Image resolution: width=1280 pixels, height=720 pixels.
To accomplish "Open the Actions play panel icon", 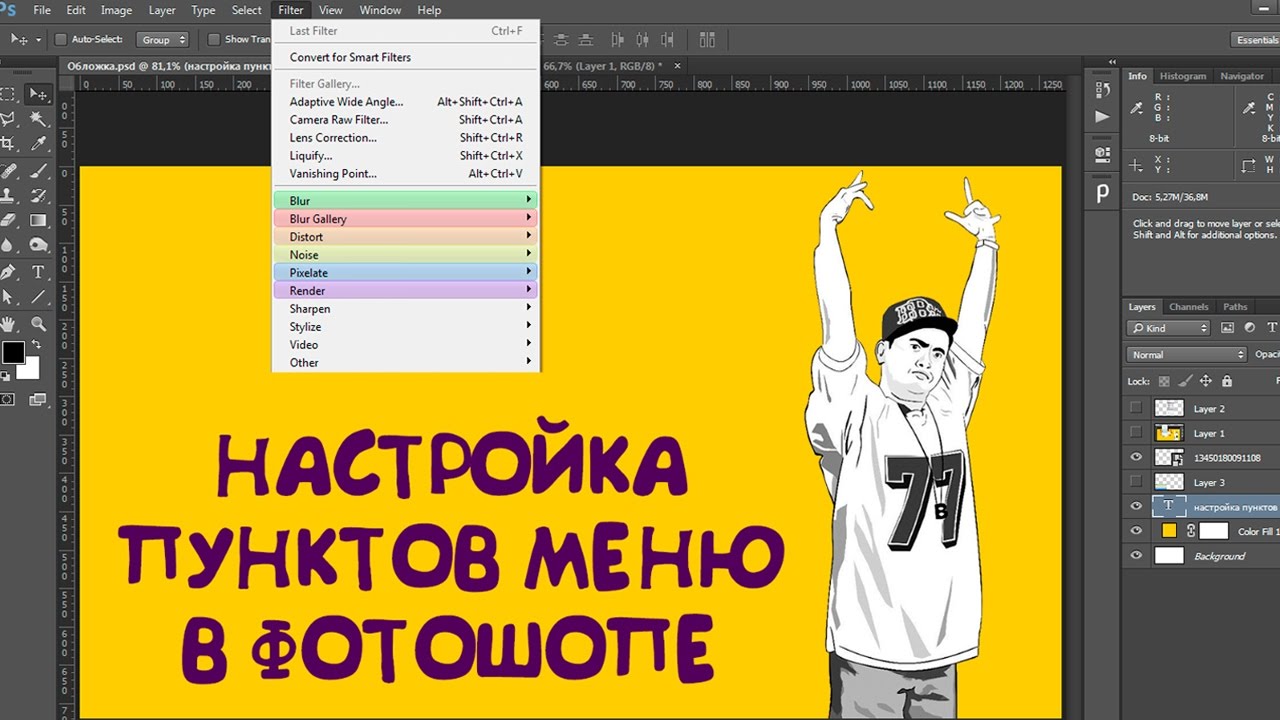I will [1102, 117].
